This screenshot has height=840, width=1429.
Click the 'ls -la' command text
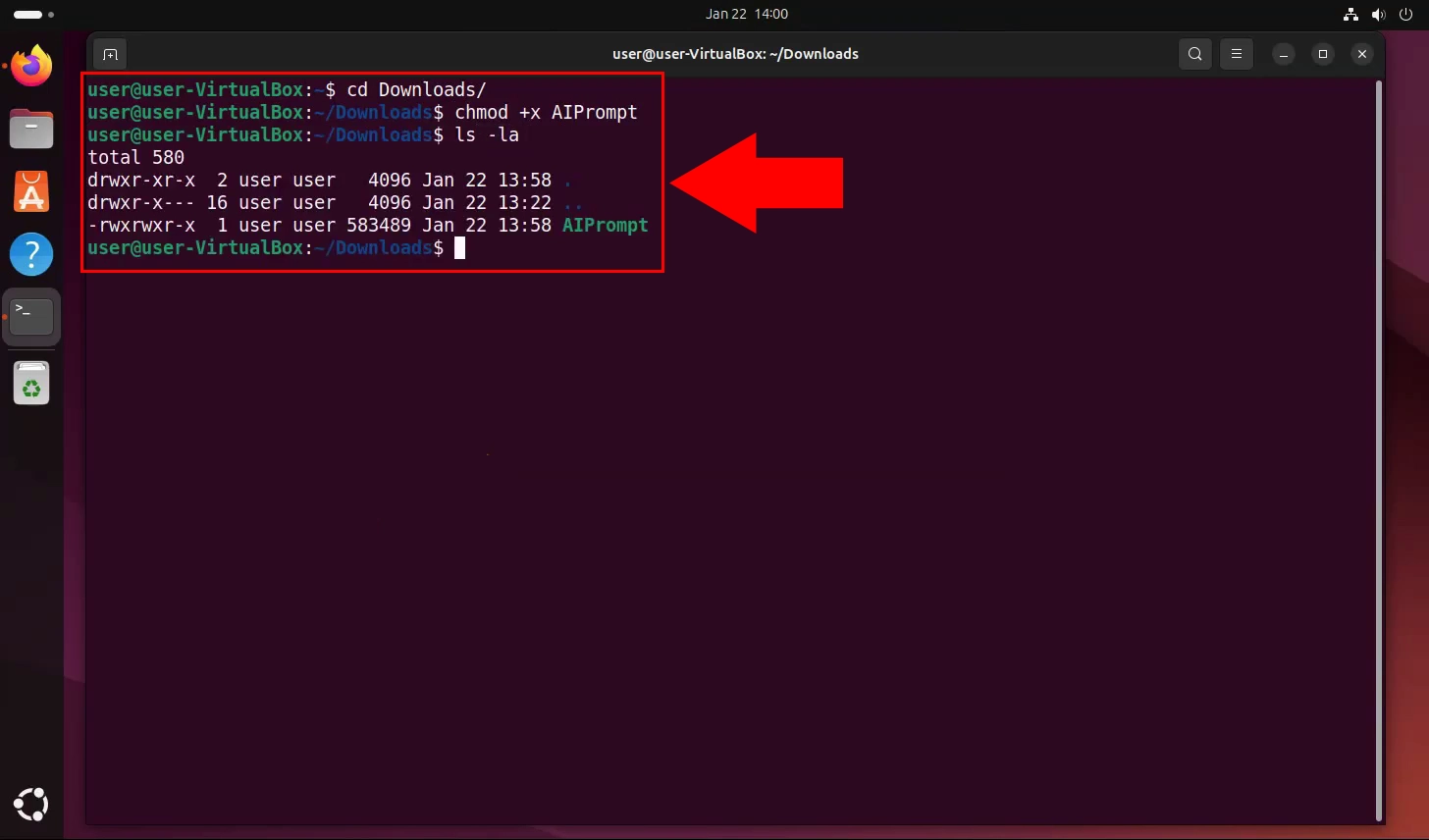pos(487,134)
